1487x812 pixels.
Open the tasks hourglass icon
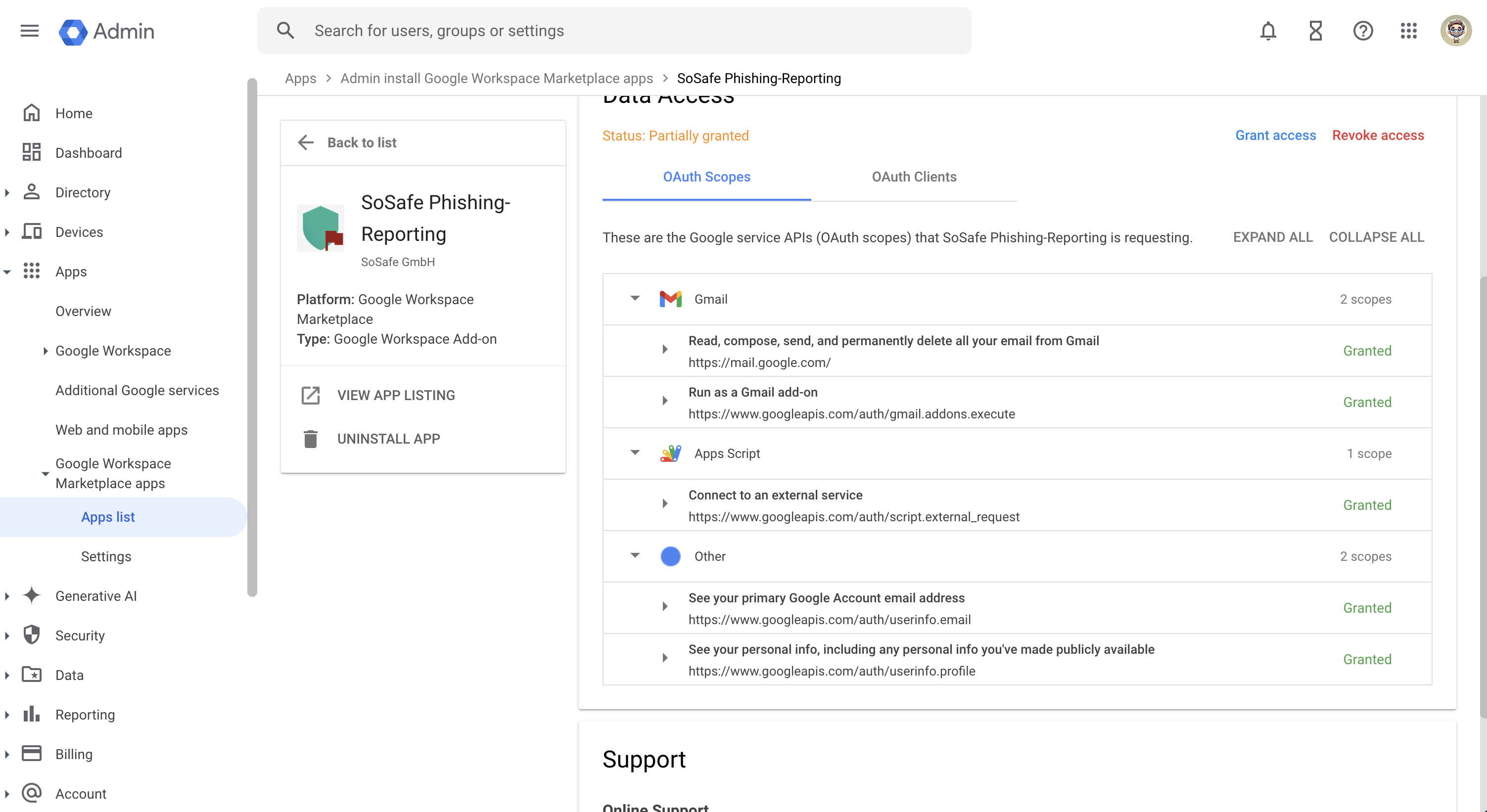[1315, 31]
